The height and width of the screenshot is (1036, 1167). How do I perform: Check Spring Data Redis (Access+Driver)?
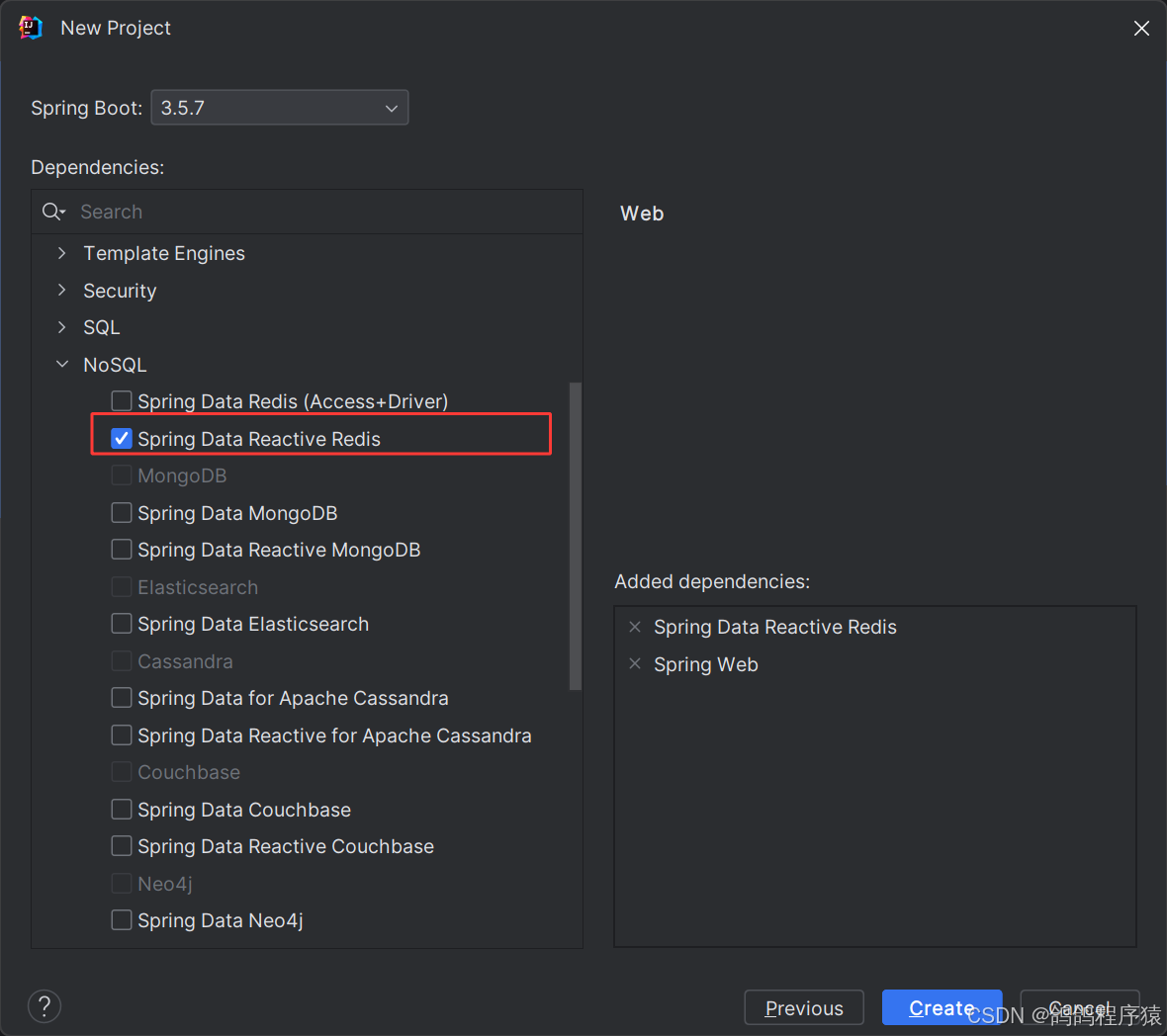click(122, 401)
